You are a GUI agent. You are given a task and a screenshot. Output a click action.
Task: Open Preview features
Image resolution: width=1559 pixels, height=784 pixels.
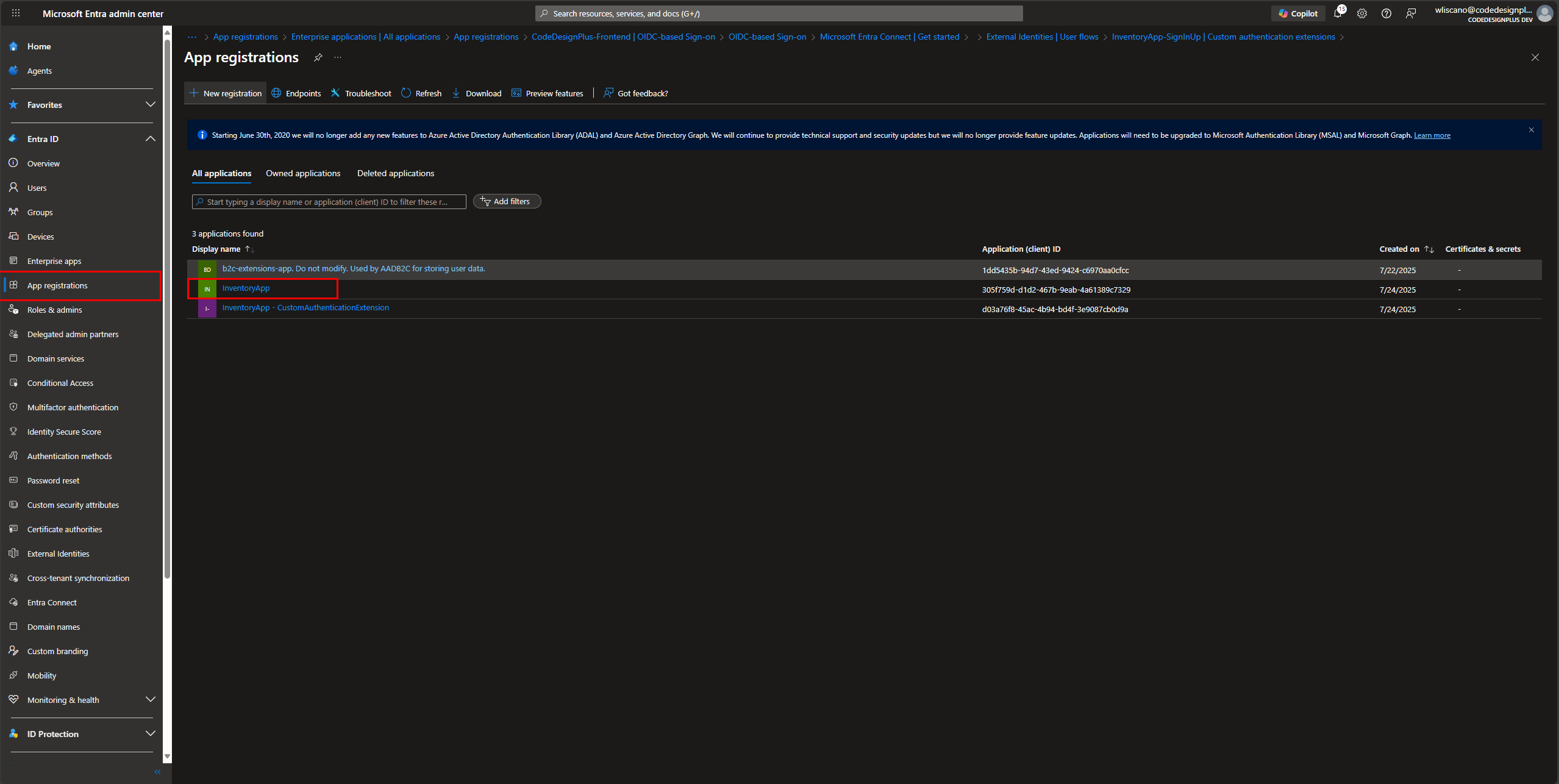coord(548,93)
